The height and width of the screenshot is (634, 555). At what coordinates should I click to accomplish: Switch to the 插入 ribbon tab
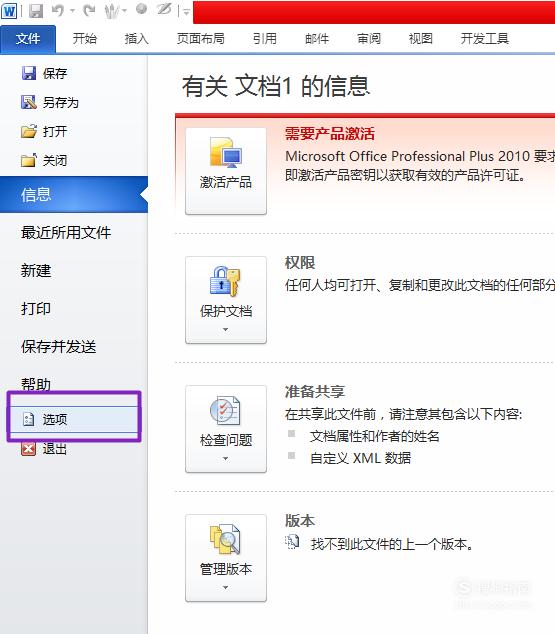(x=137, y=39)
